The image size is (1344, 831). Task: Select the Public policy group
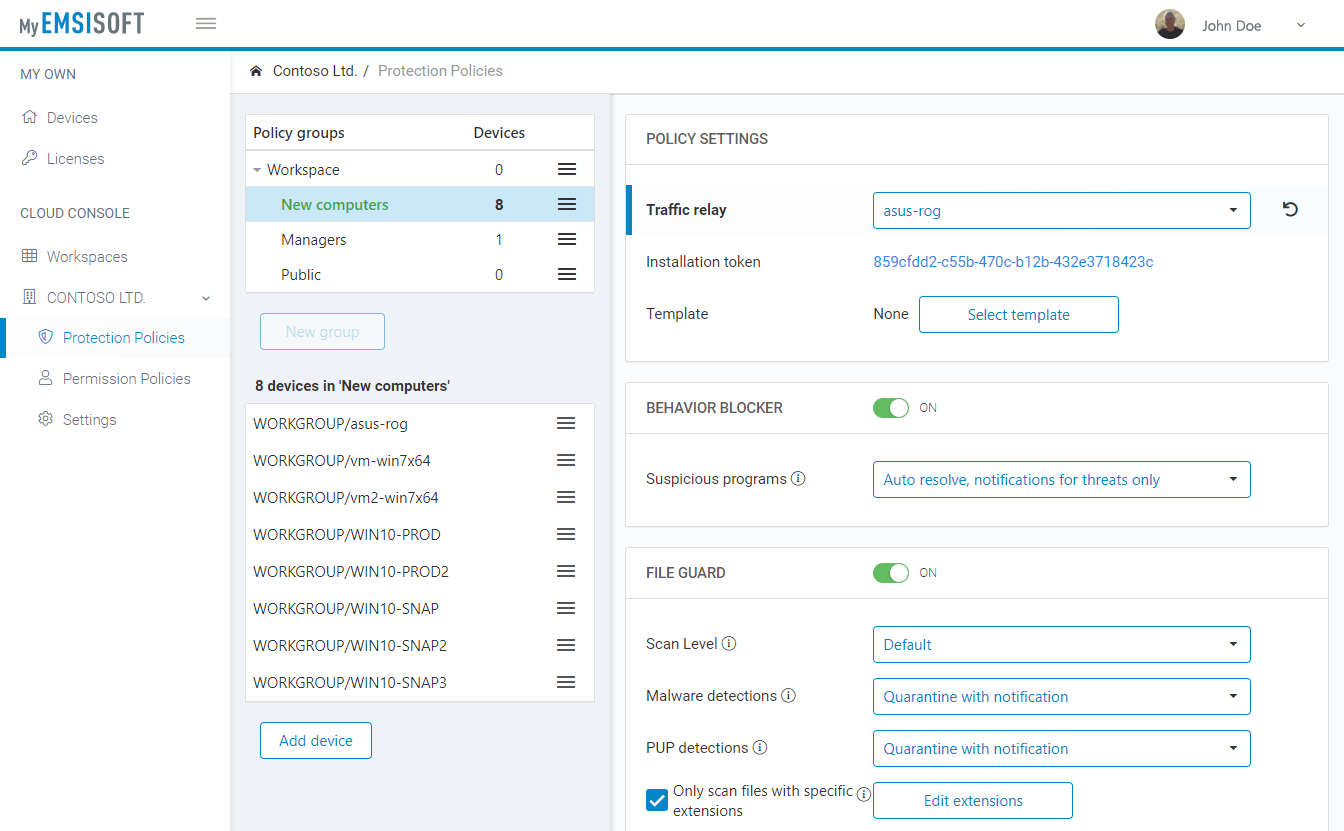click(x=420, y=275)
